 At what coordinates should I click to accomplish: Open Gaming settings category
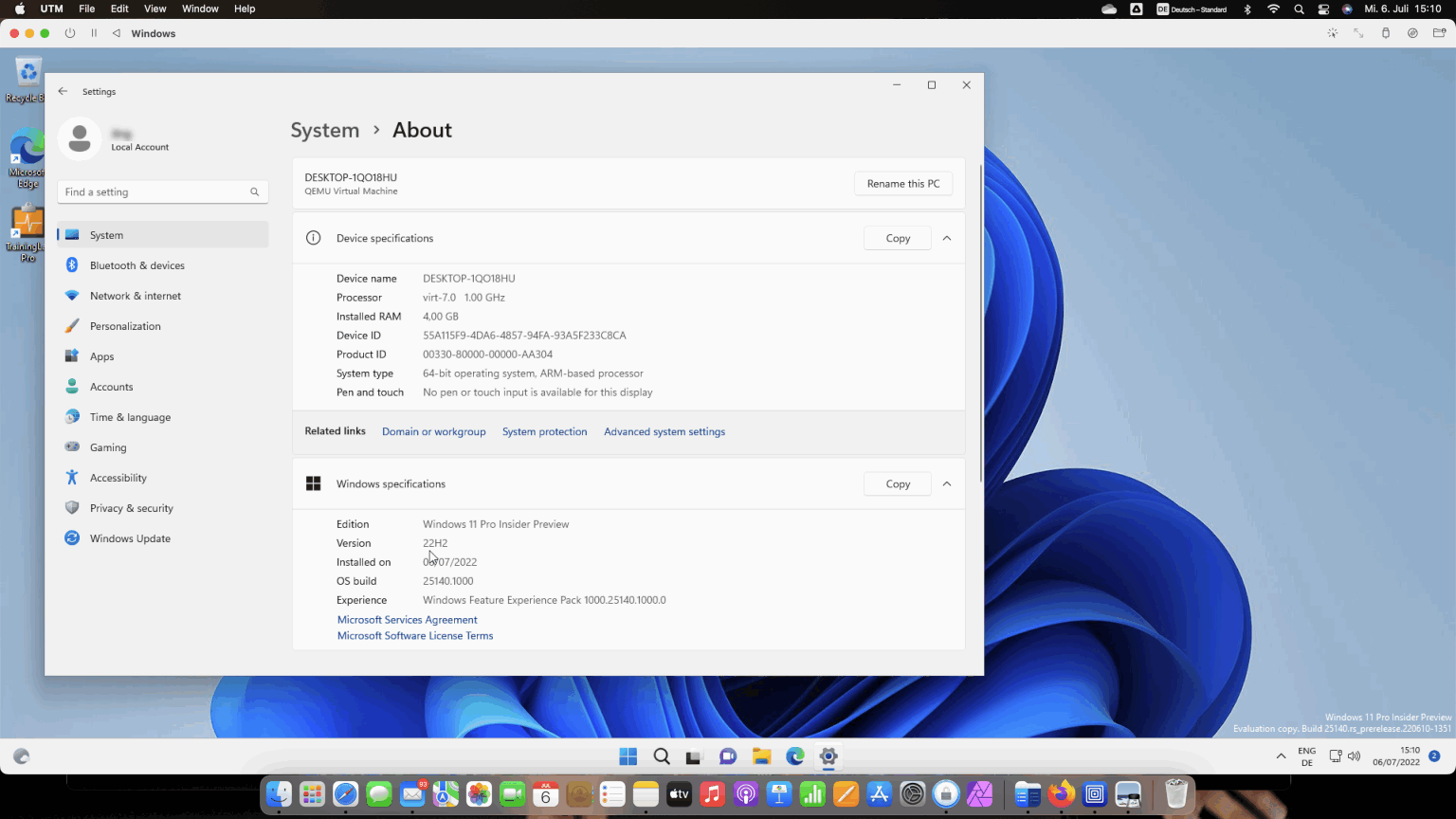163,447
